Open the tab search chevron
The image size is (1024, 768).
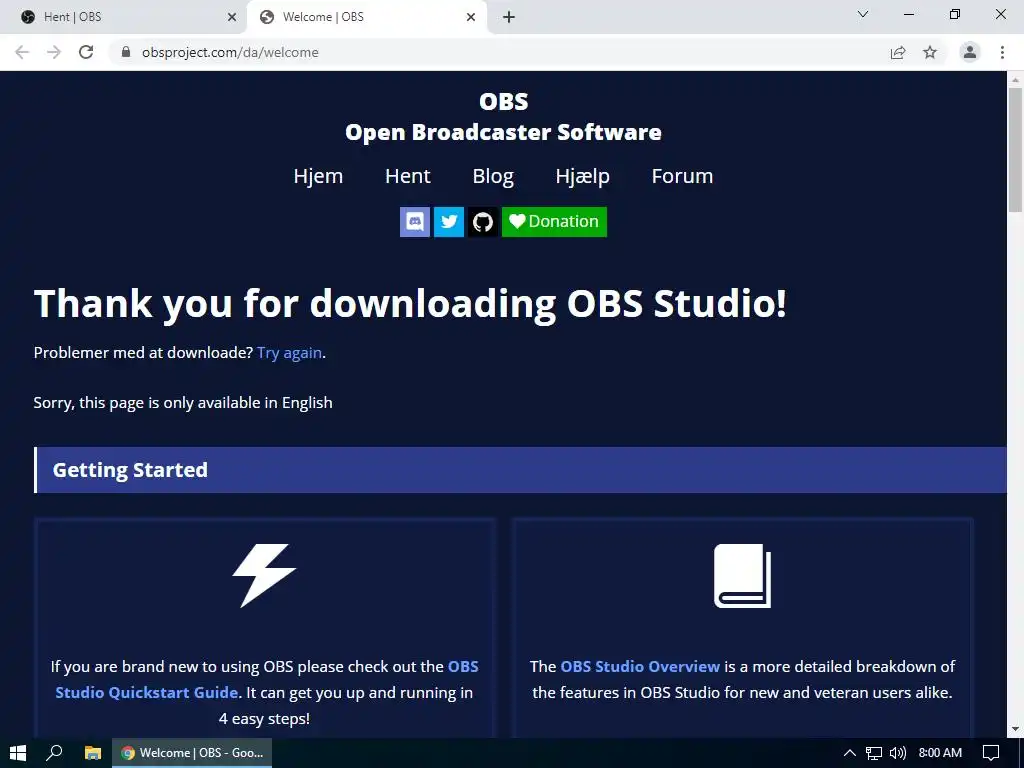click(863, 14)
